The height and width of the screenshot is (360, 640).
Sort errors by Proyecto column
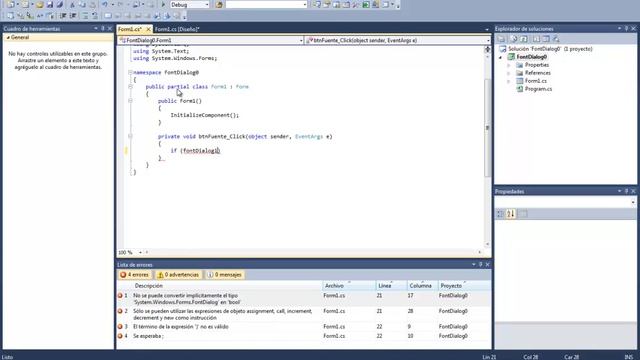(x=464, y=286)
